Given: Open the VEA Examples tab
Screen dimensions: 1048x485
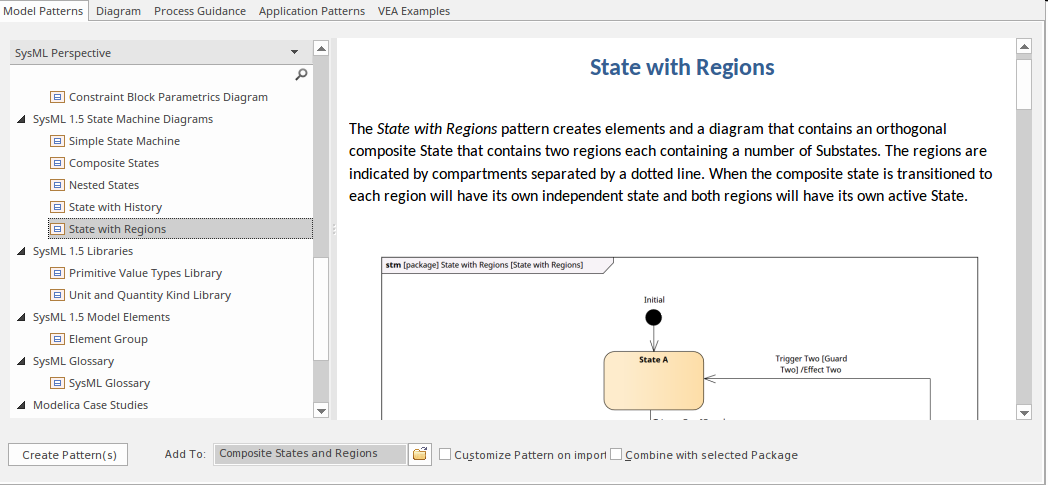Looking at the screenshot, I should pyautogui.click(x=413, y=11).
